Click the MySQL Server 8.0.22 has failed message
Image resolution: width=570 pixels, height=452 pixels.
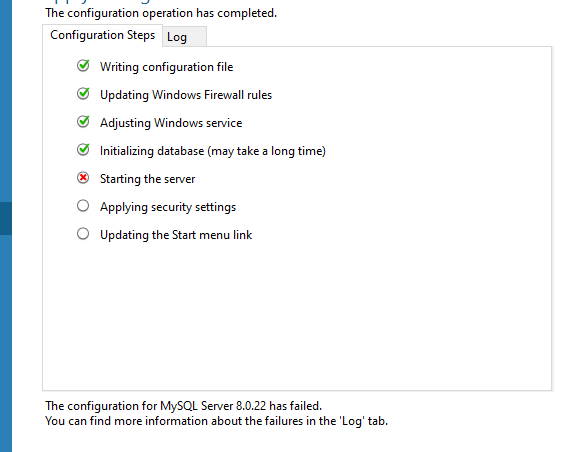coord(184,406)
